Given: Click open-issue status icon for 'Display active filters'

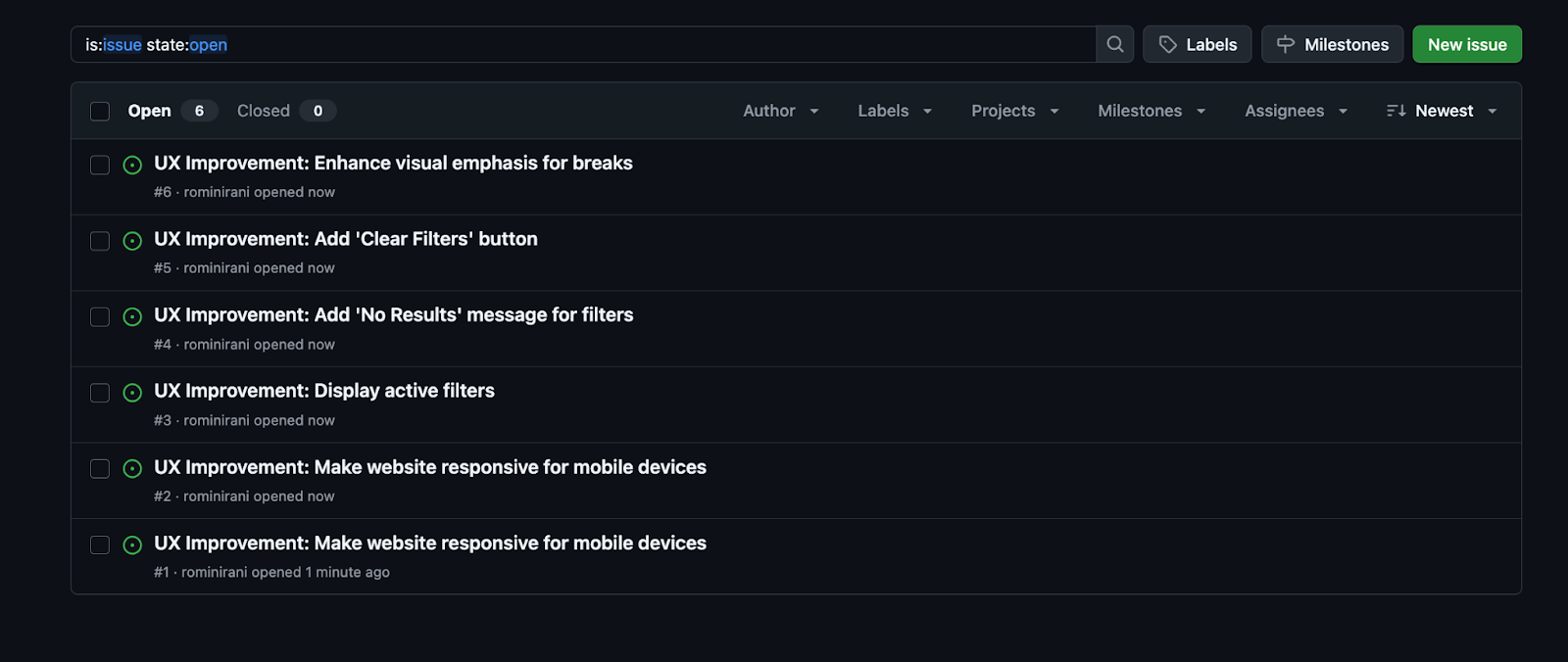Looking at the screenshot, I should coord(132,393).
